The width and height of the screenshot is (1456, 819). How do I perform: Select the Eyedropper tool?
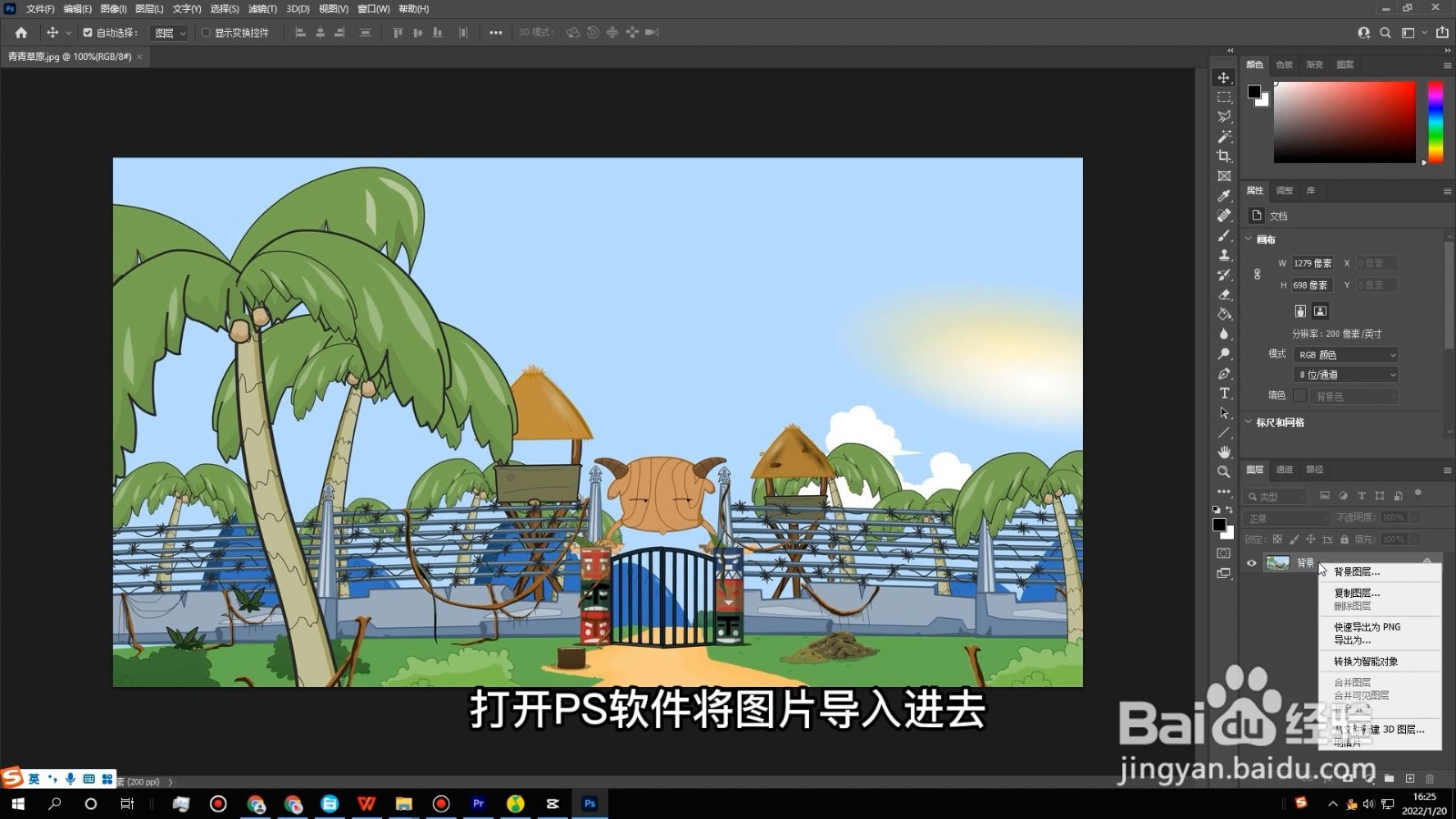click(x=1224, y=196)
